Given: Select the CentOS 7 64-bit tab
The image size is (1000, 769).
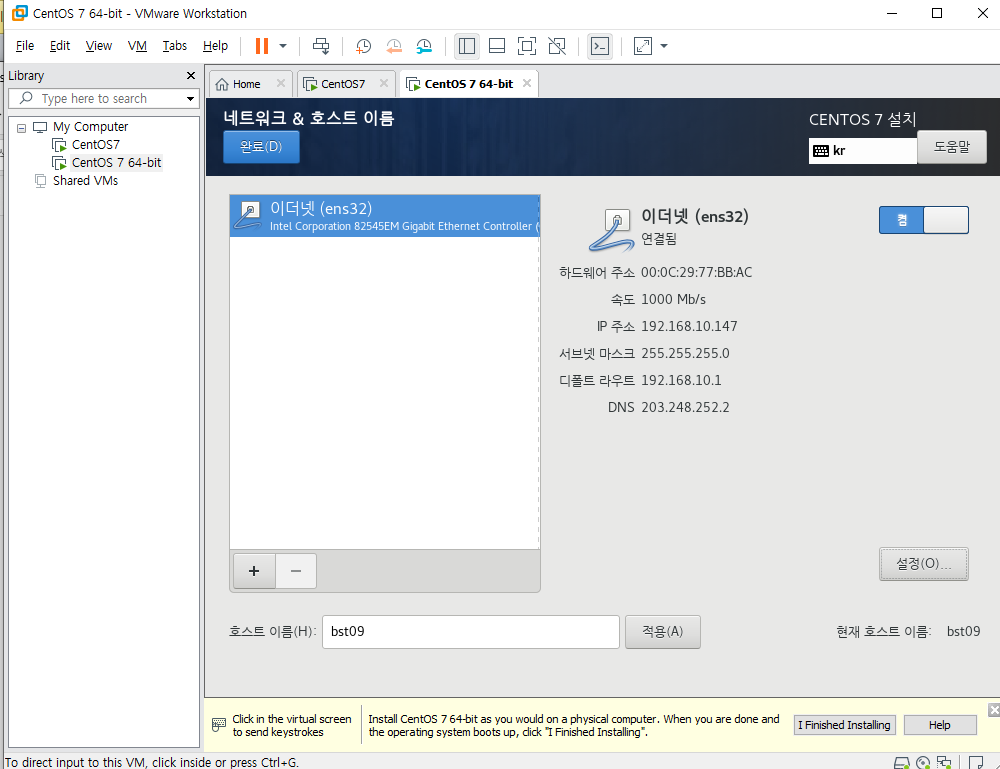Looking at the screenshot, I should tap(468, 84).
